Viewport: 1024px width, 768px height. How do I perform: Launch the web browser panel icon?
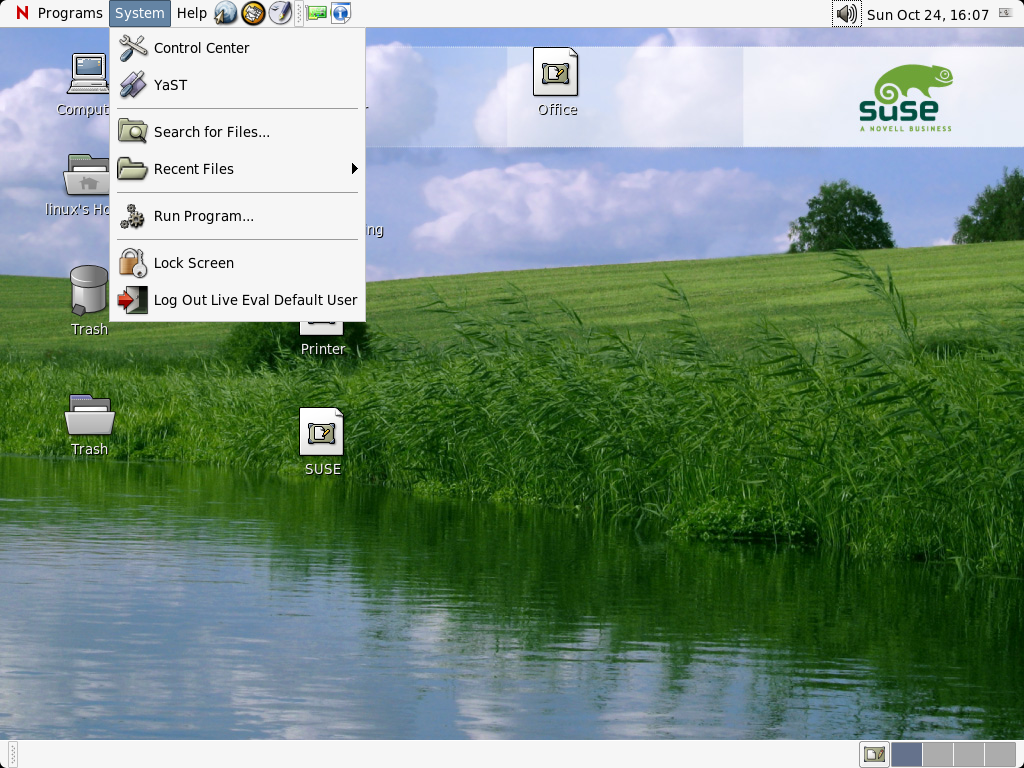(x=225, y=13)
